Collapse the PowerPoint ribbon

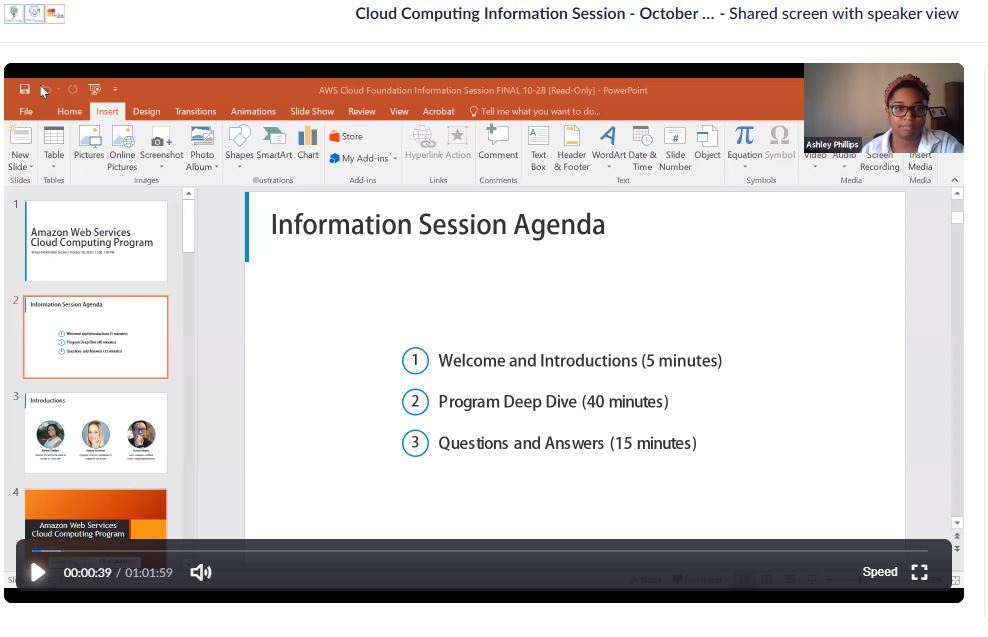click(x=955, y=180)
